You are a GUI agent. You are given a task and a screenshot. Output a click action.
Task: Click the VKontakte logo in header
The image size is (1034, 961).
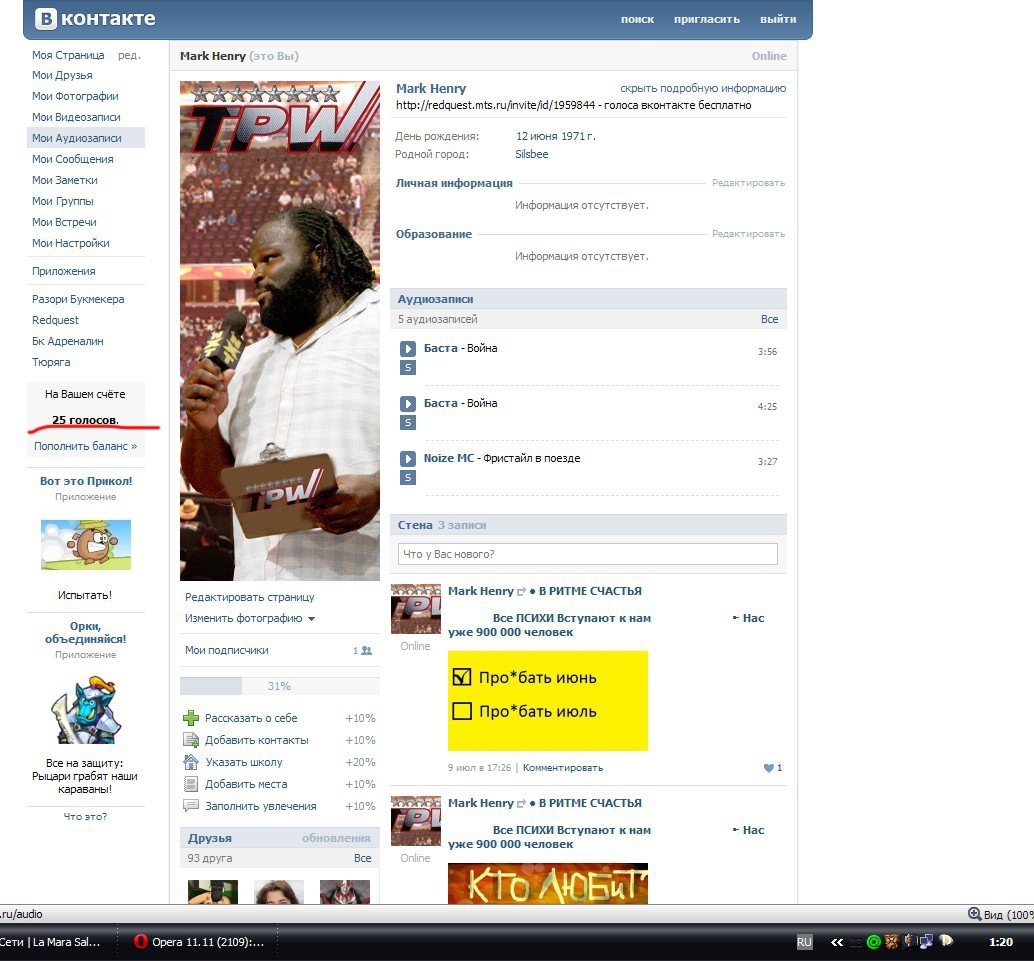[95, 18]
